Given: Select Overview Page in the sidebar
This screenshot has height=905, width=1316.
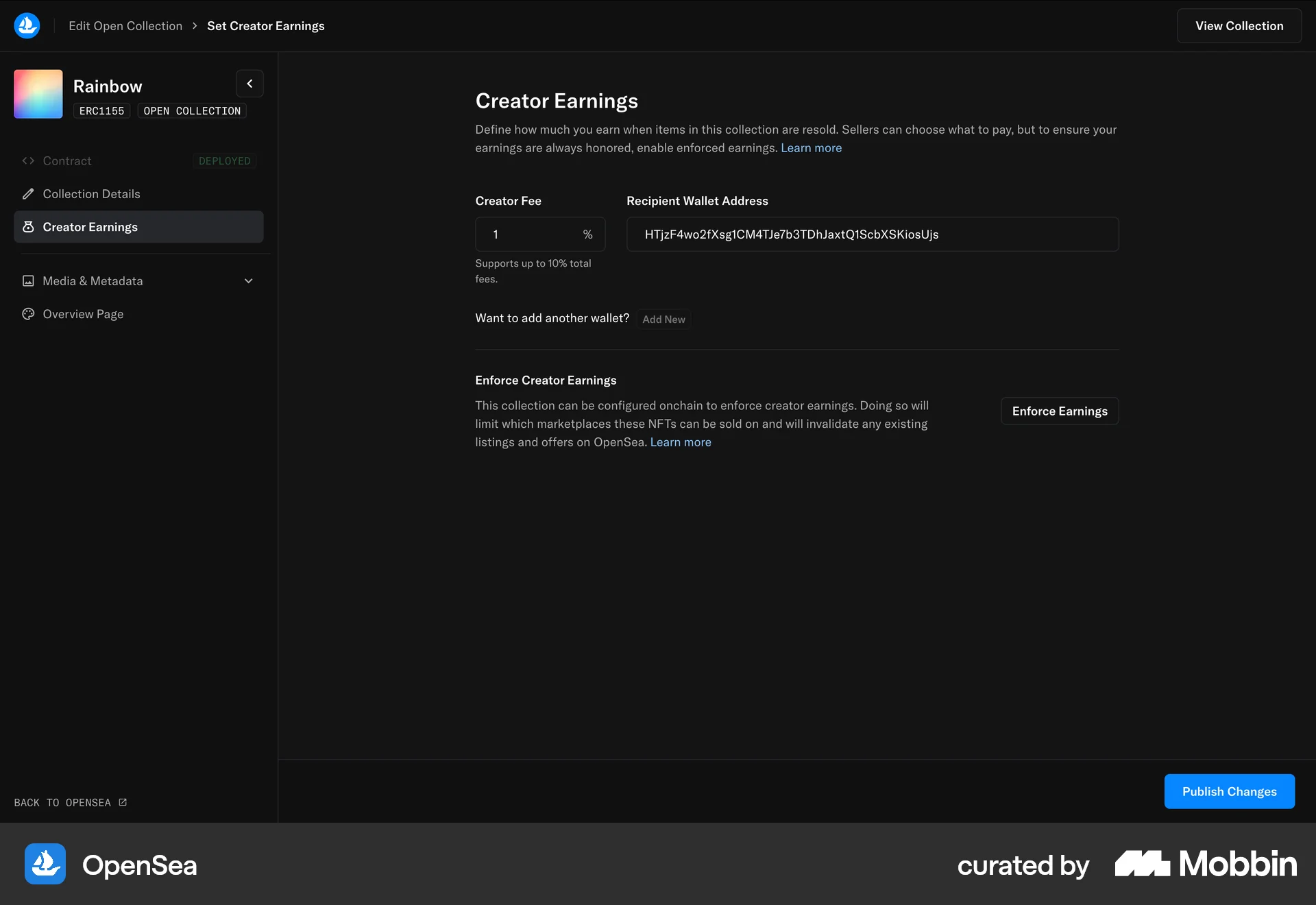Looking at the screenshot, I should (82, 314).
